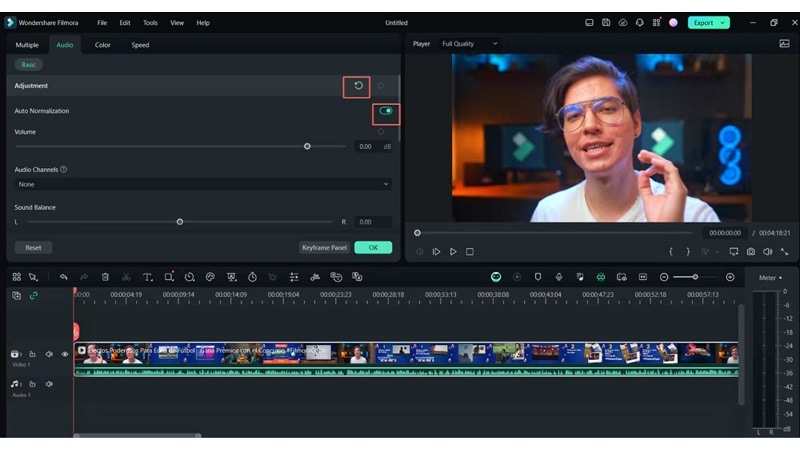Switch to the Color tab

(x=103, y=45)
